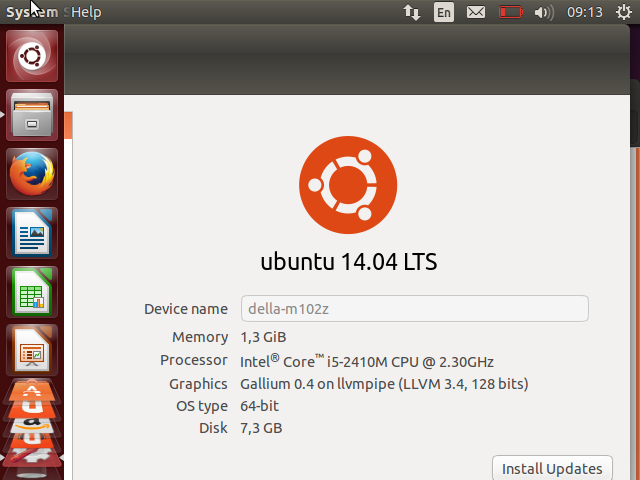Viewport: 640px width, 480px height.
Task: Click the OS type value 64-bit
Action: pyautogui.click(x=259, y=406)
